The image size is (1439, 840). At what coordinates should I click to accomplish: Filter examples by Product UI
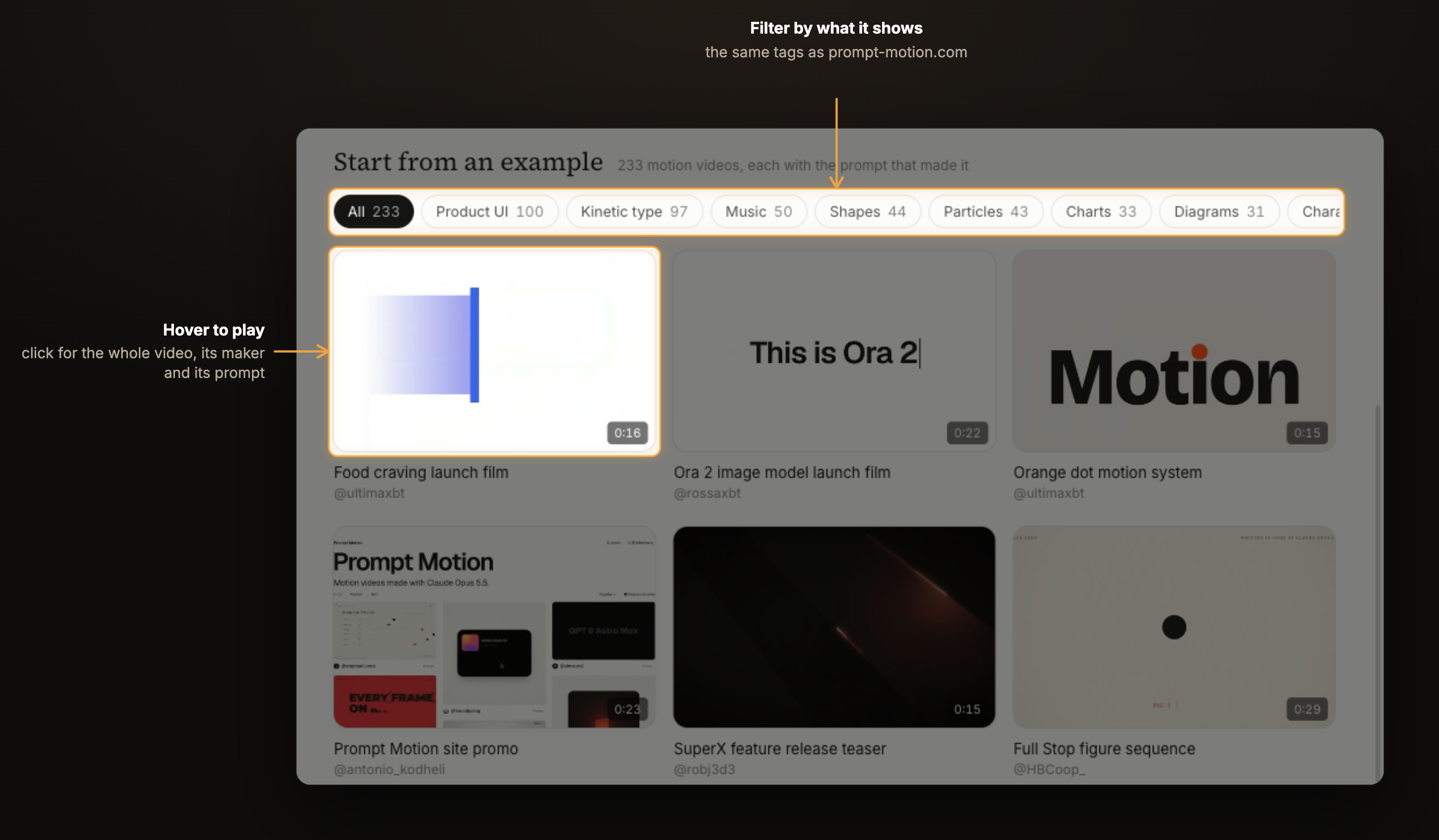coord(489,211)
